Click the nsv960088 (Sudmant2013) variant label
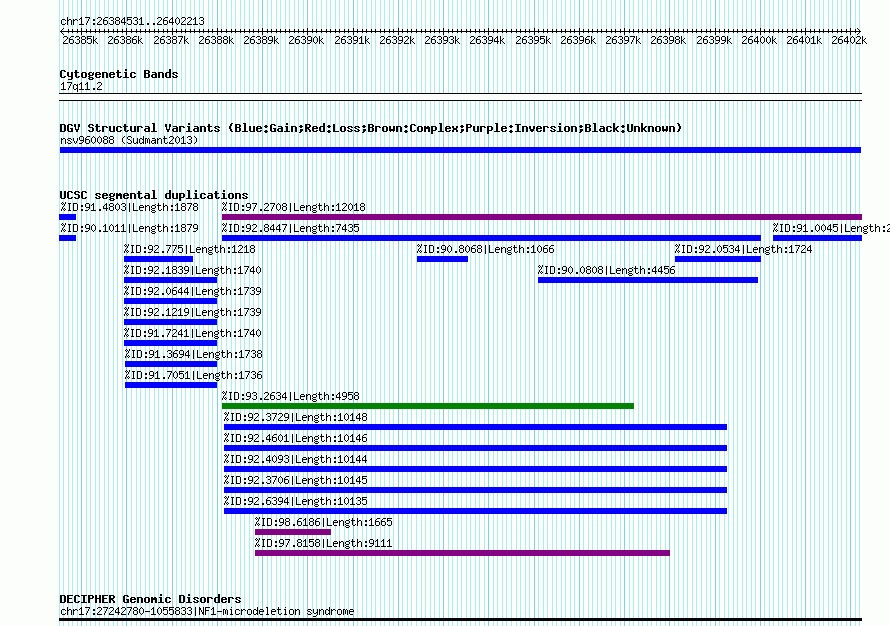 (x=129, y=140)
